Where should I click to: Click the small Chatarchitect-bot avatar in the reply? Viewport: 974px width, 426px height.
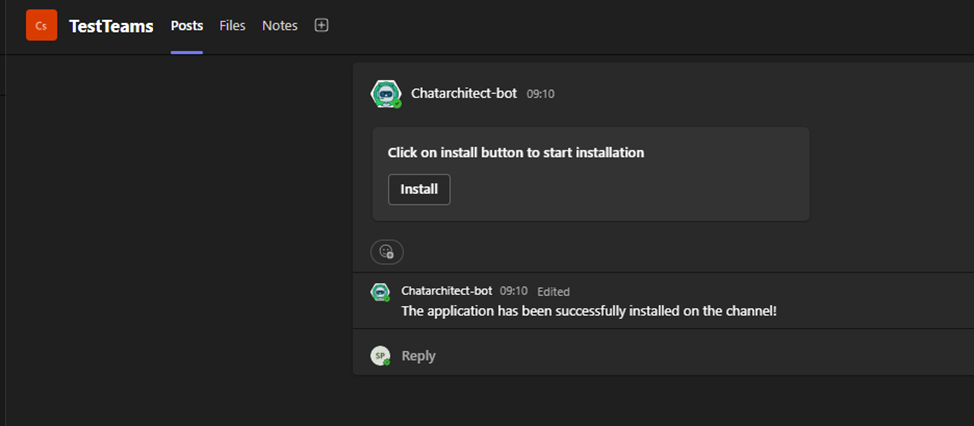(380, 292)
